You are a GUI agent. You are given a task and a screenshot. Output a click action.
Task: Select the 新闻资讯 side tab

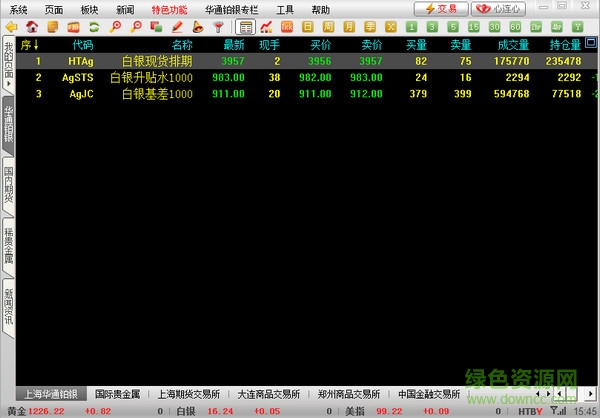point(8,307)
